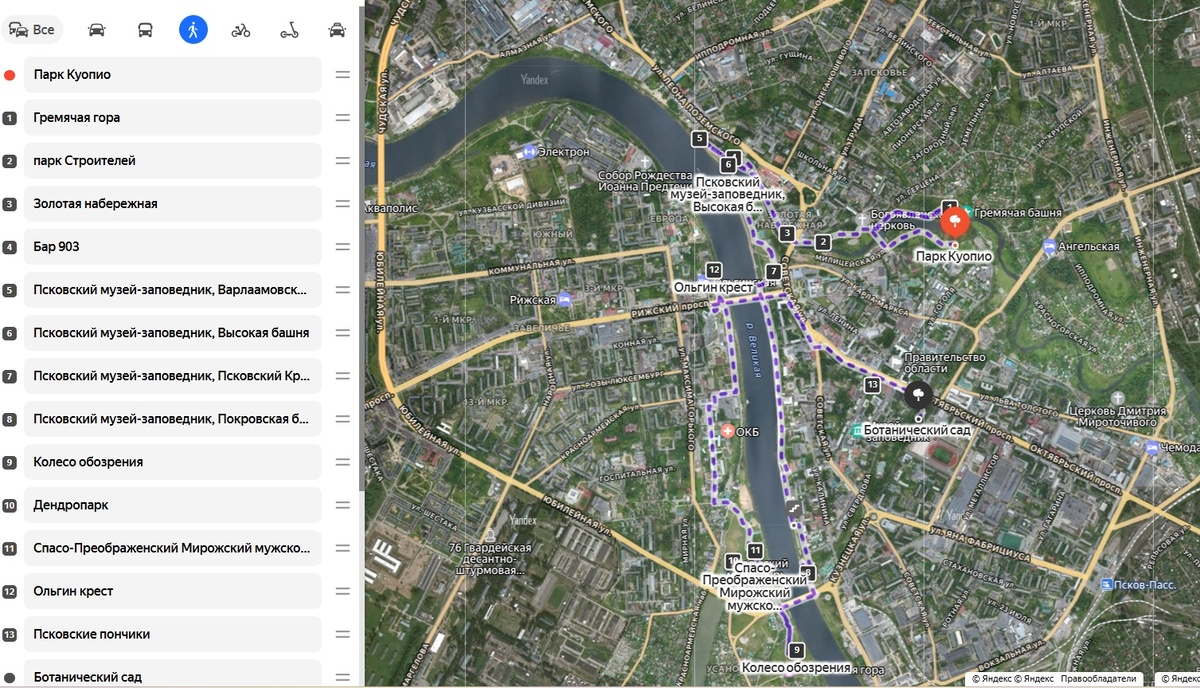Screen dimensions: 1200x688
Task: Switch to public transport bus mode
Action: click(145, 30)
